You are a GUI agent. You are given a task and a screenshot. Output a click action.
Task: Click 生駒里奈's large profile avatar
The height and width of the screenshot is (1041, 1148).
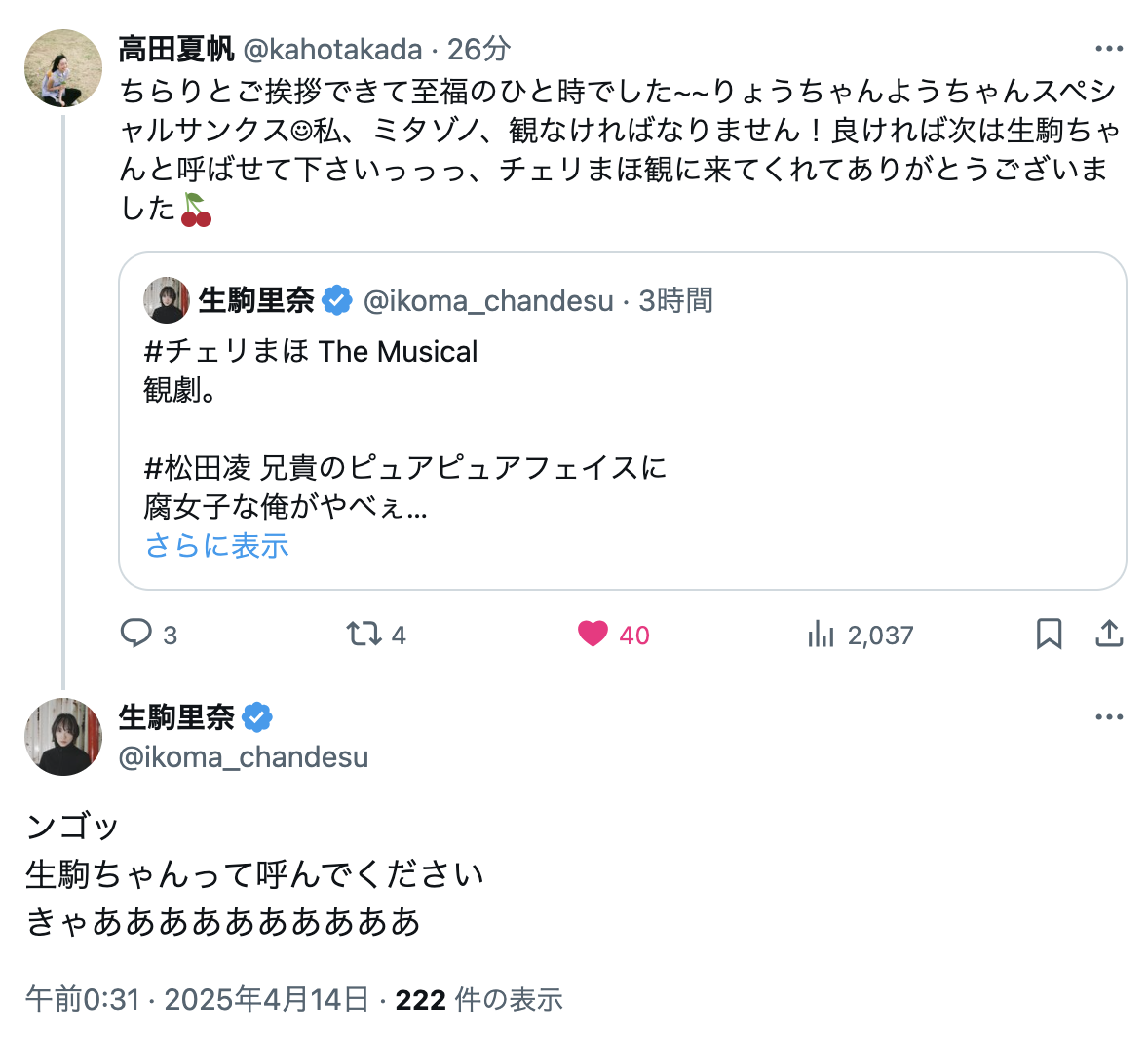[63, 737]
